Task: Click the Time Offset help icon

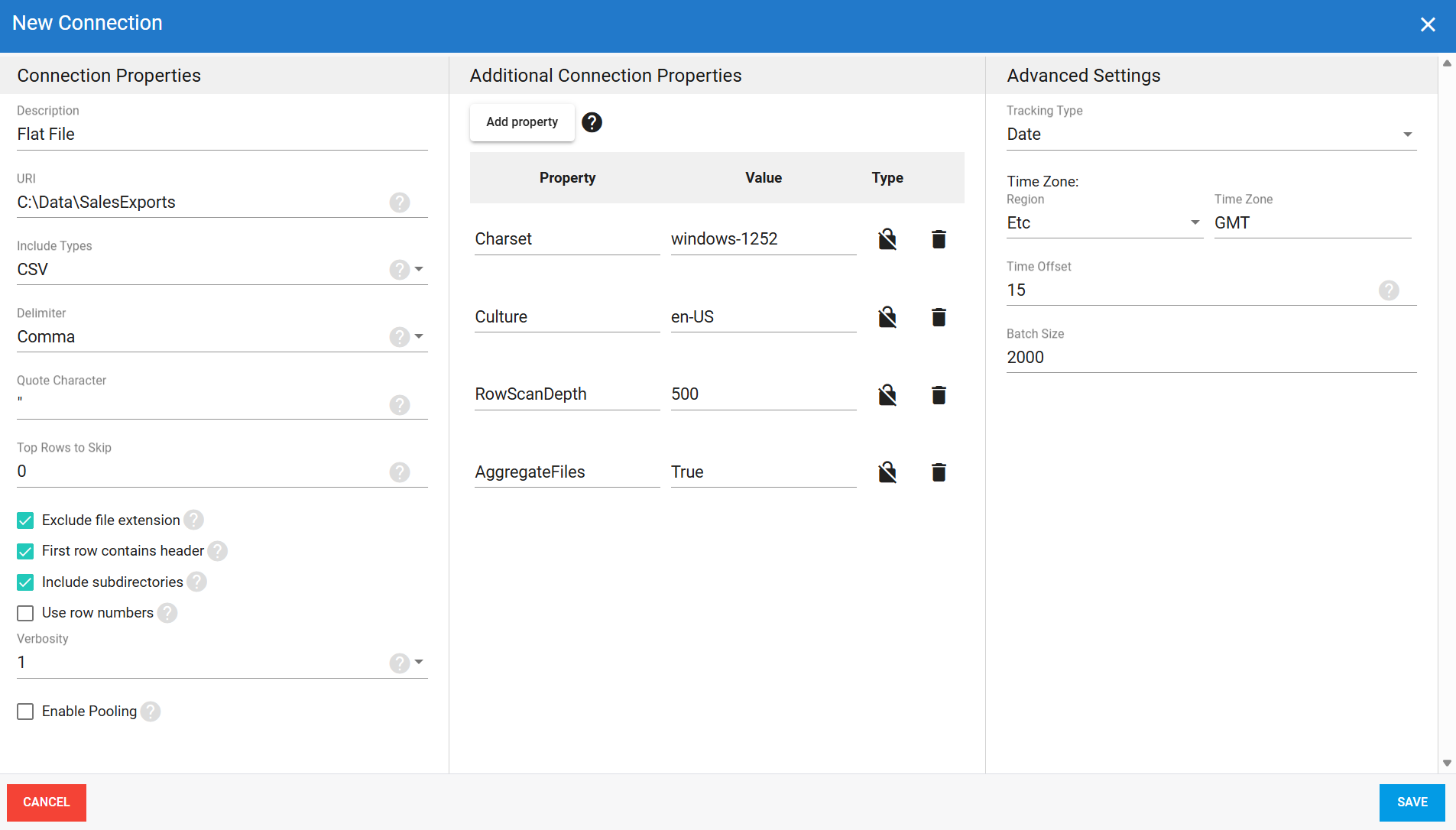Action: click(1389, 290)
